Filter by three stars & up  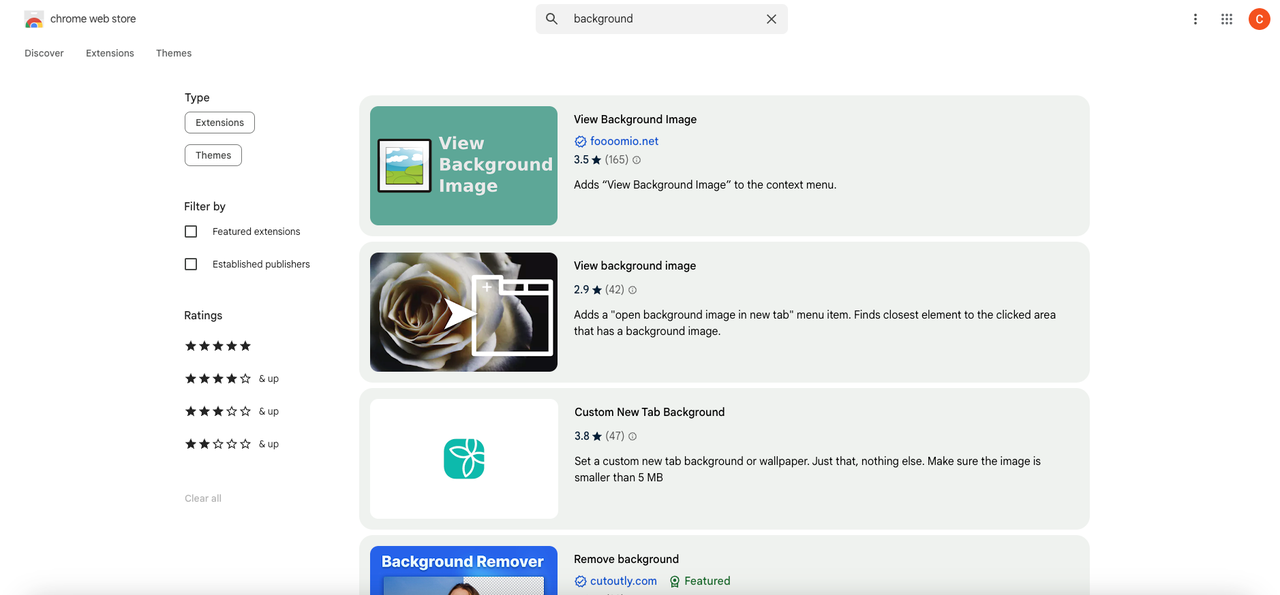click(232, 411)
